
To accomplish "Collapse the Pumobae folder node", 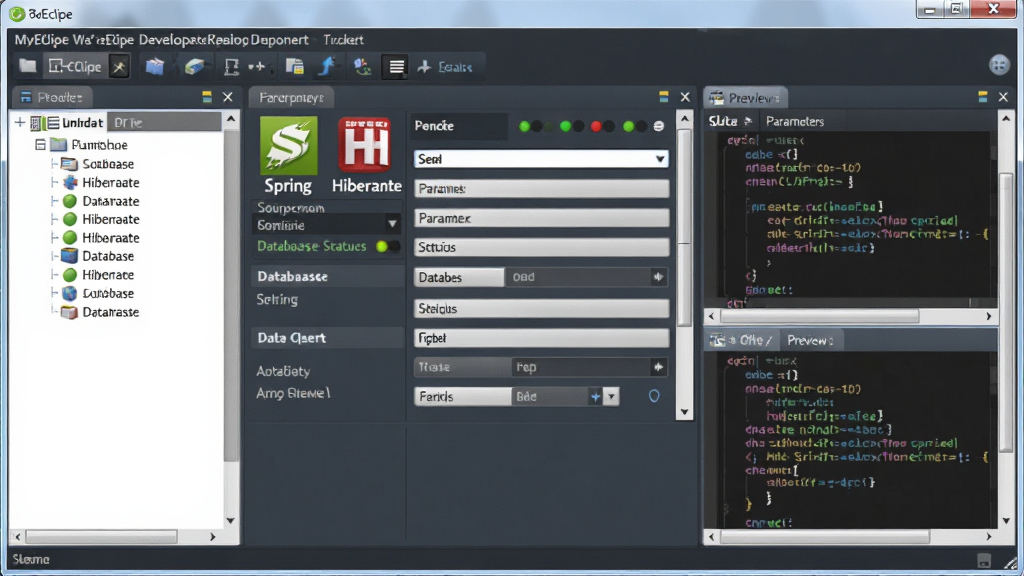I will [40, 144].
